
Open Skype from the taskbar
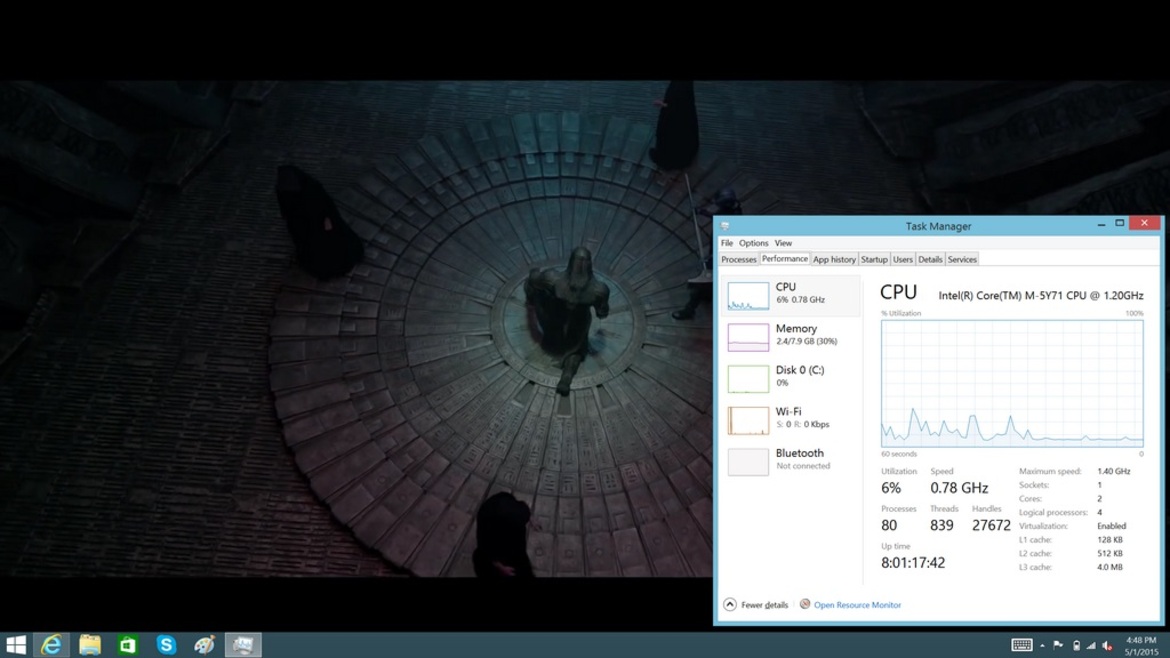(x=166, y=645)
